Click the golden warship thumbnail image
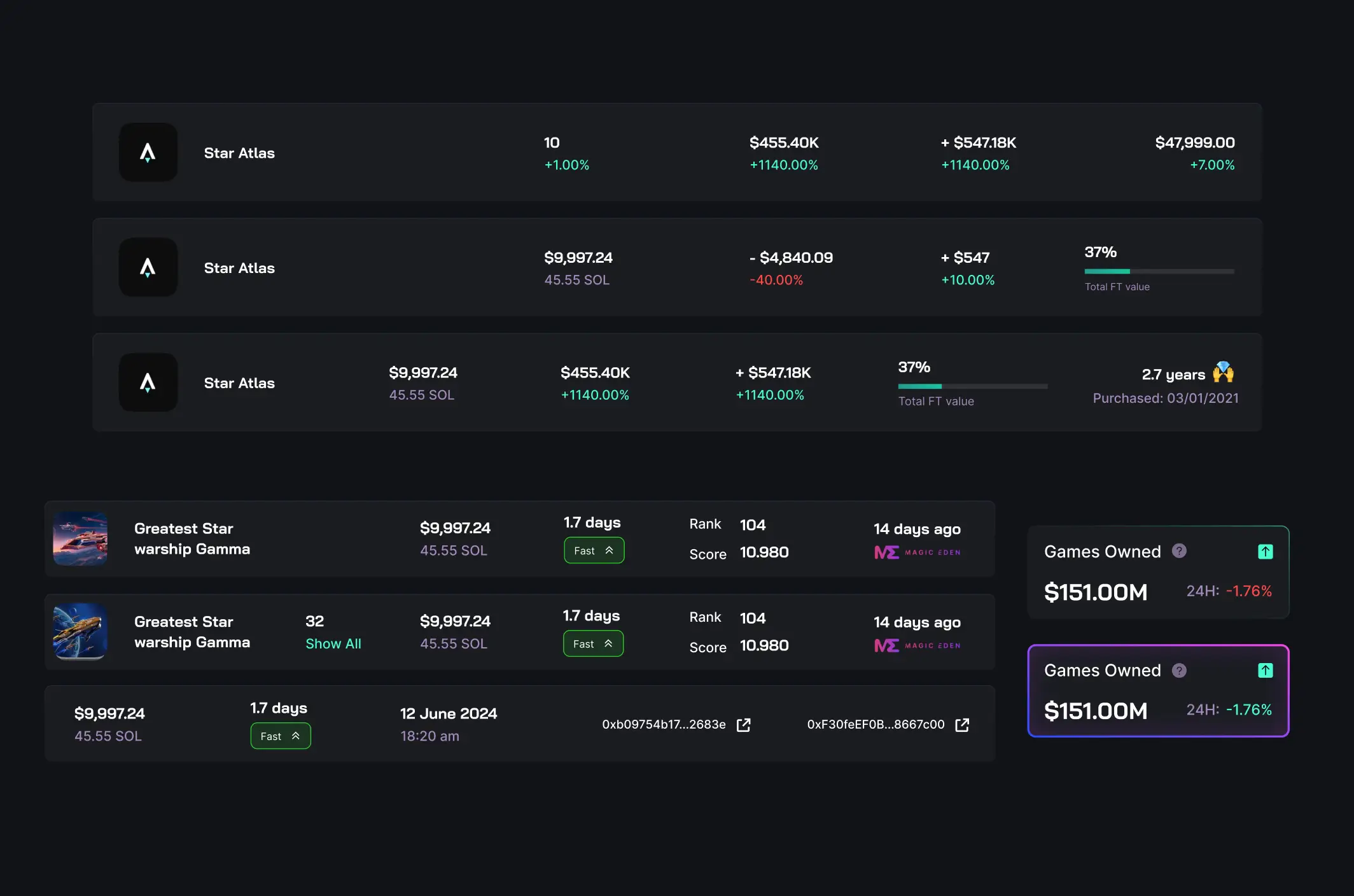Viewport: 1354px width, 896px height. pyautogui.click(x=80, y=631)
